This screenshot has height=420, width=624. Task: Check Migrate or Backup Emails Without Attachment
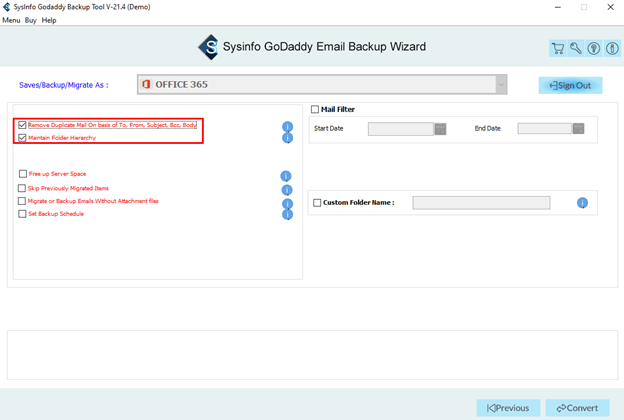(22, 201)
